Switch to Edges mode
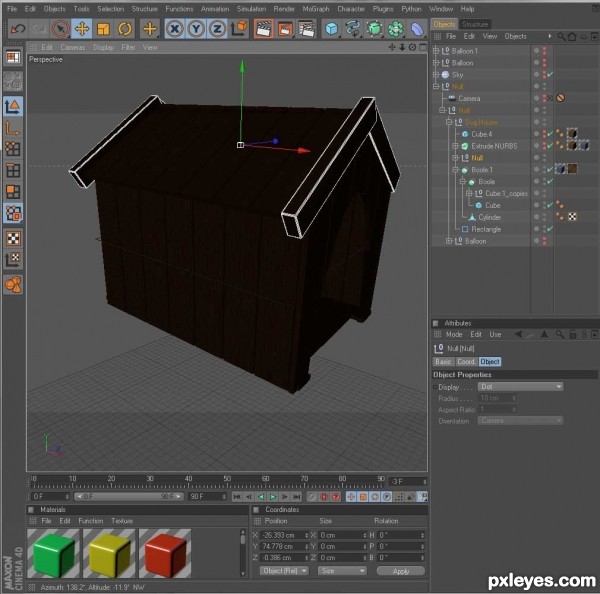This screenshot has width=600, height=594. coord(13,170)
